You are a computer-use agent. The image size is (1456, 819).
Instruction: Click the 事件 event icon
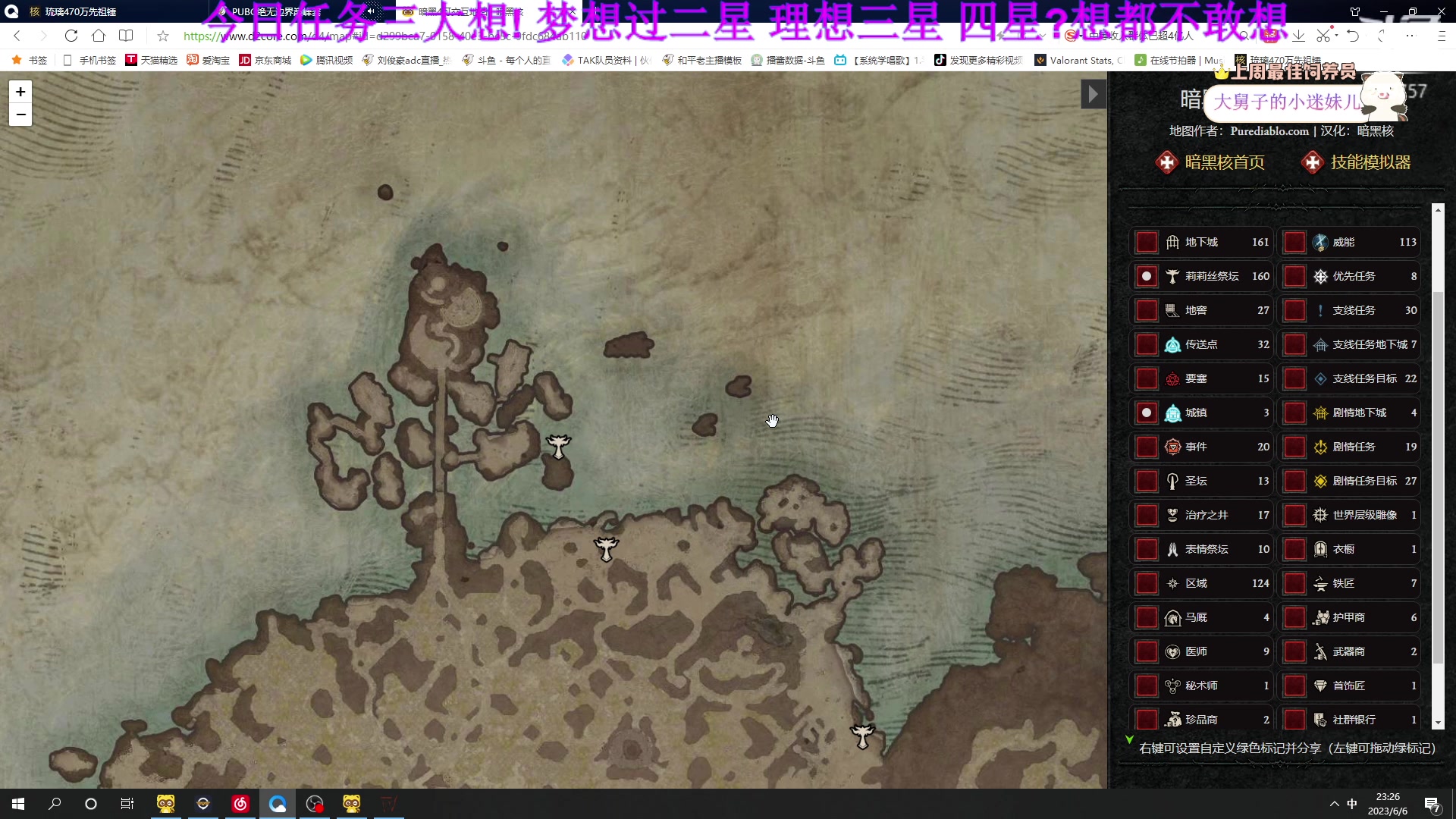click(x=1172, y=447)
